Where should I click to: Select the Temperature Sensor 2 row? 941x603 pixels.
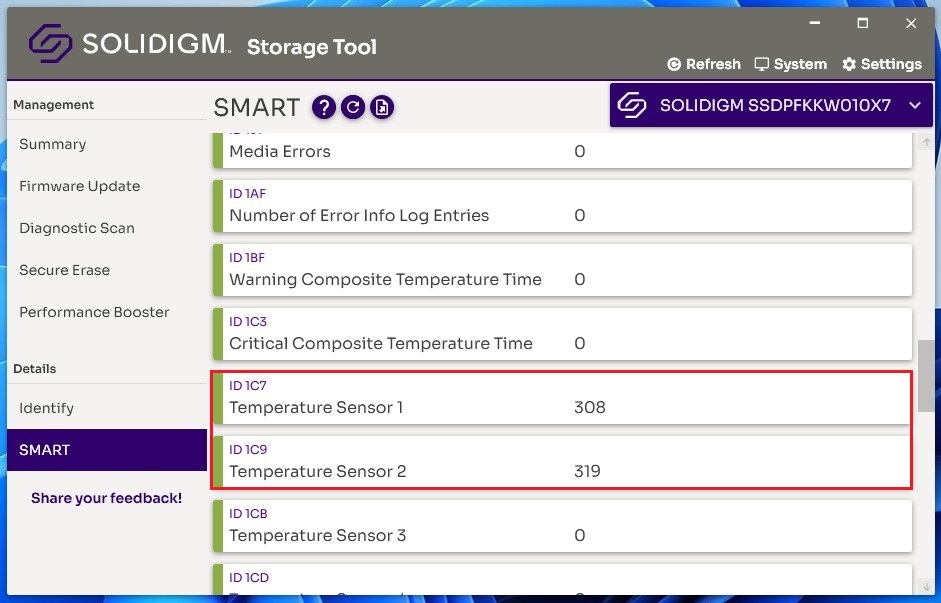562,462
